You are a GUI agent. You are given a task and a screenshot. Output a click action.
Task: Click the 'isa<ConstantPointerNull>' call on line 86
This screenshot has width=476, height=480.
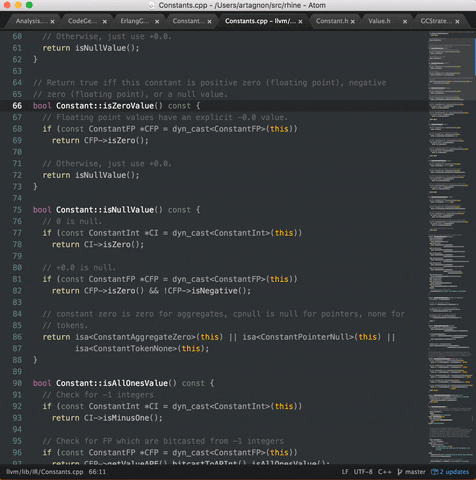coord(298,337)
